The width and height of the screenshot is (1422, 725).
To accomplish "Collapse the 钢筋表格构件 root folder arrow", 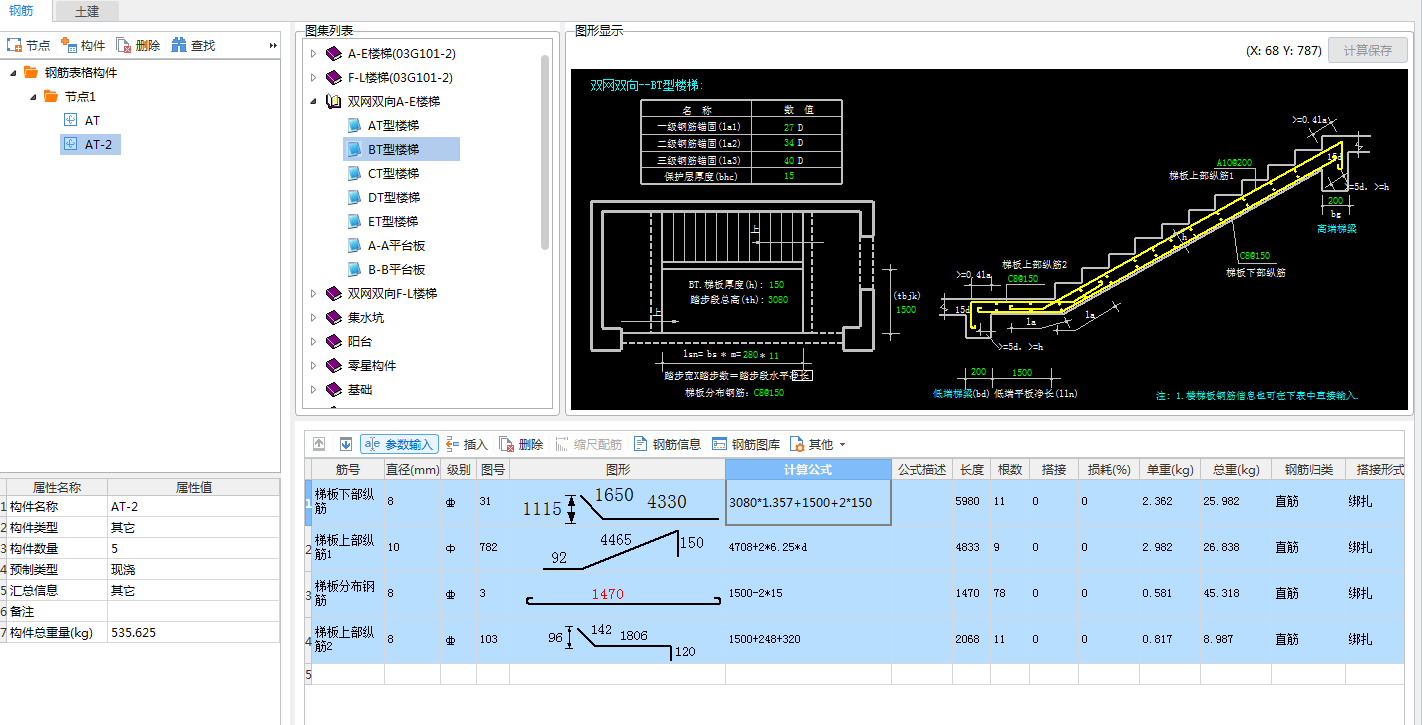I will pos(11,72).
